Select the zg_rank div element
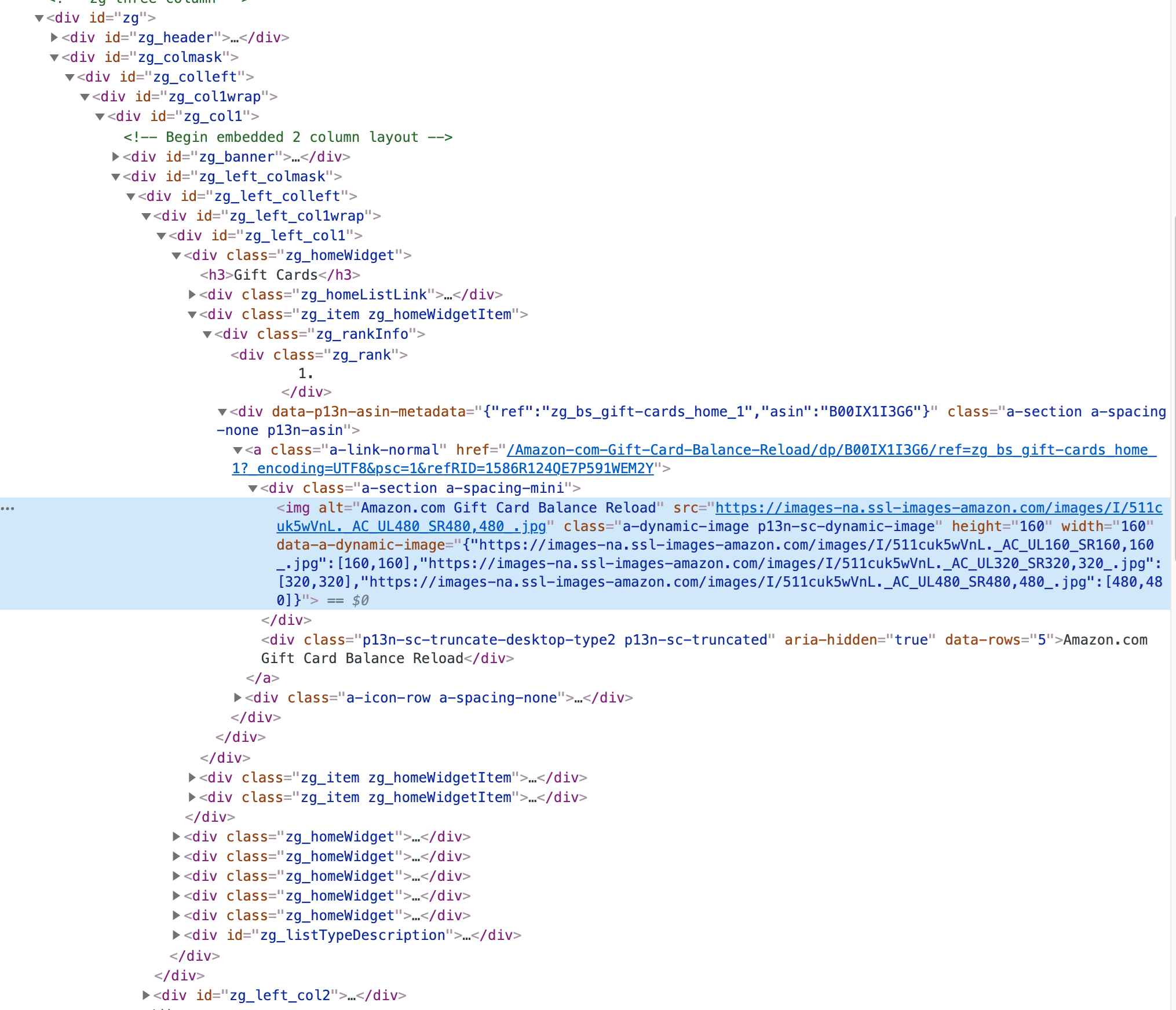1176x1010 pixels. pyautogui.click(x=319, y=355)
